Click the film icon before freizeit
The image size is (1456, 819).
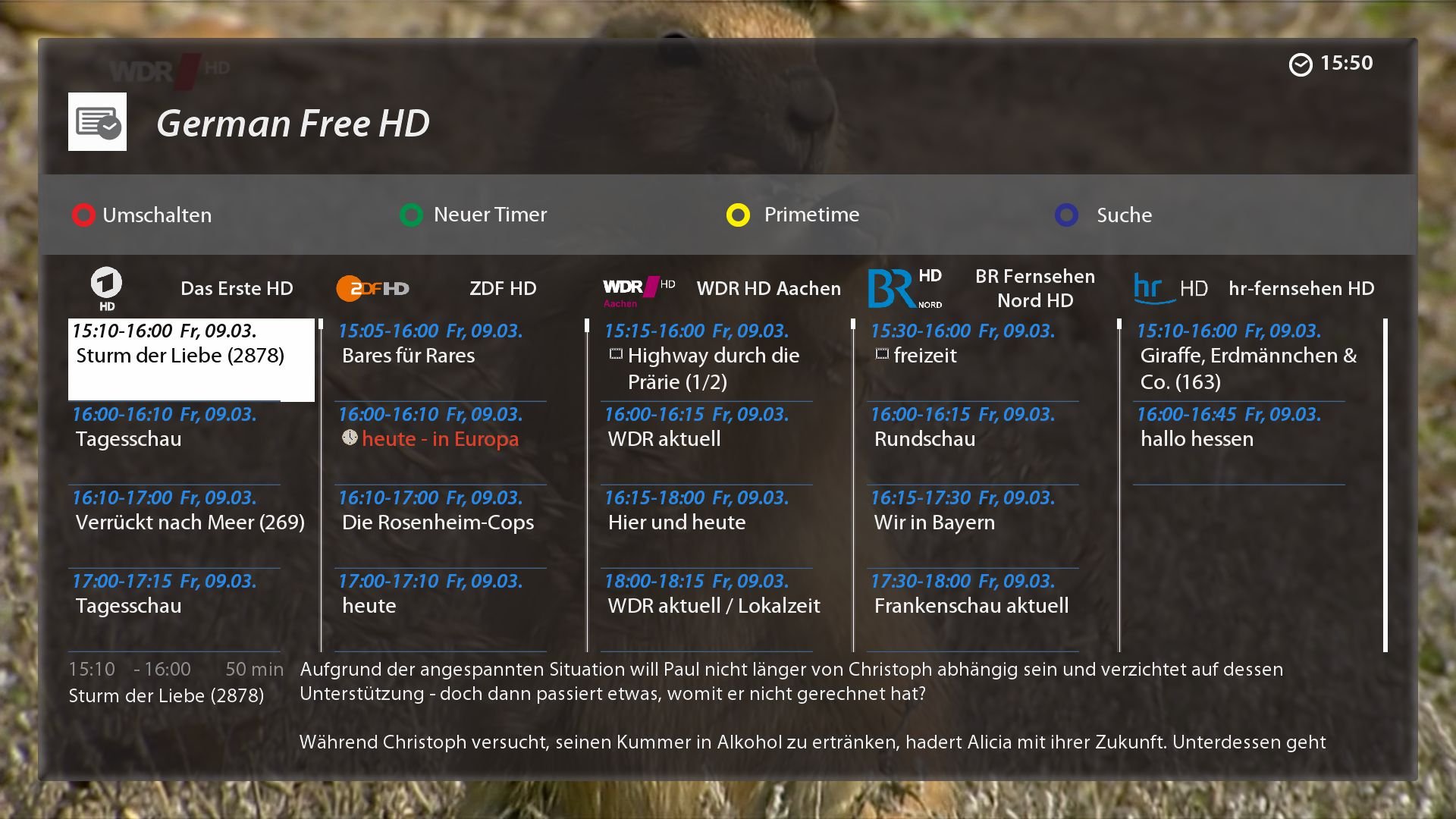pyautogui.click(x=882, y=353)
